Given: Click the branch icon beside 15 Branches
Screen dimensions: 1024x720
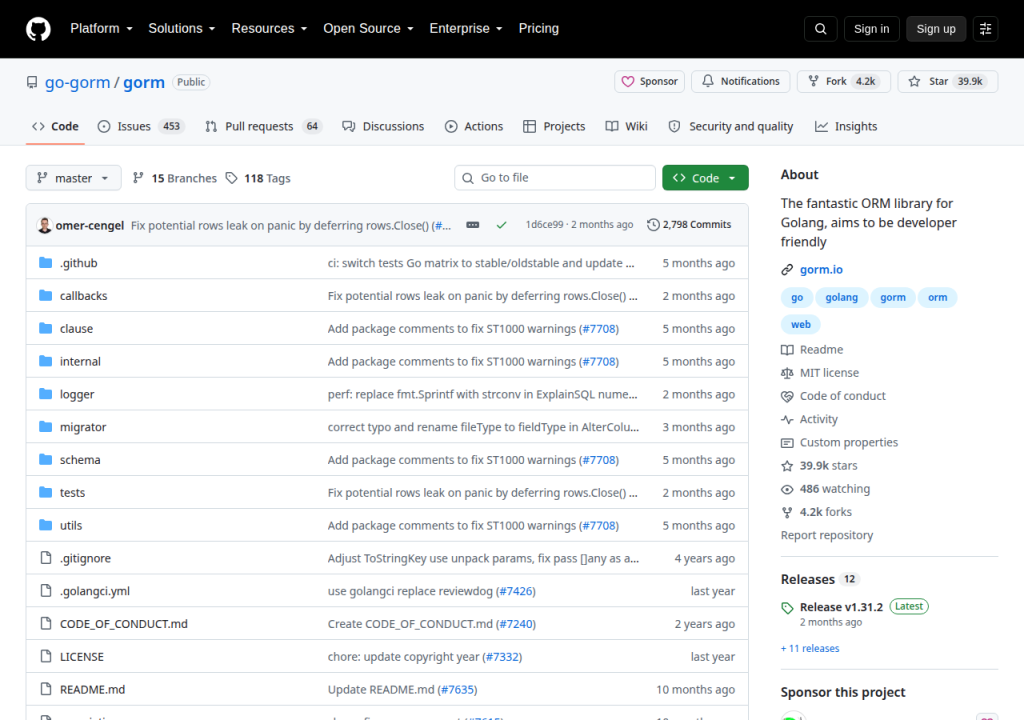Looking at the screenshot, I should tap(138, 178).
